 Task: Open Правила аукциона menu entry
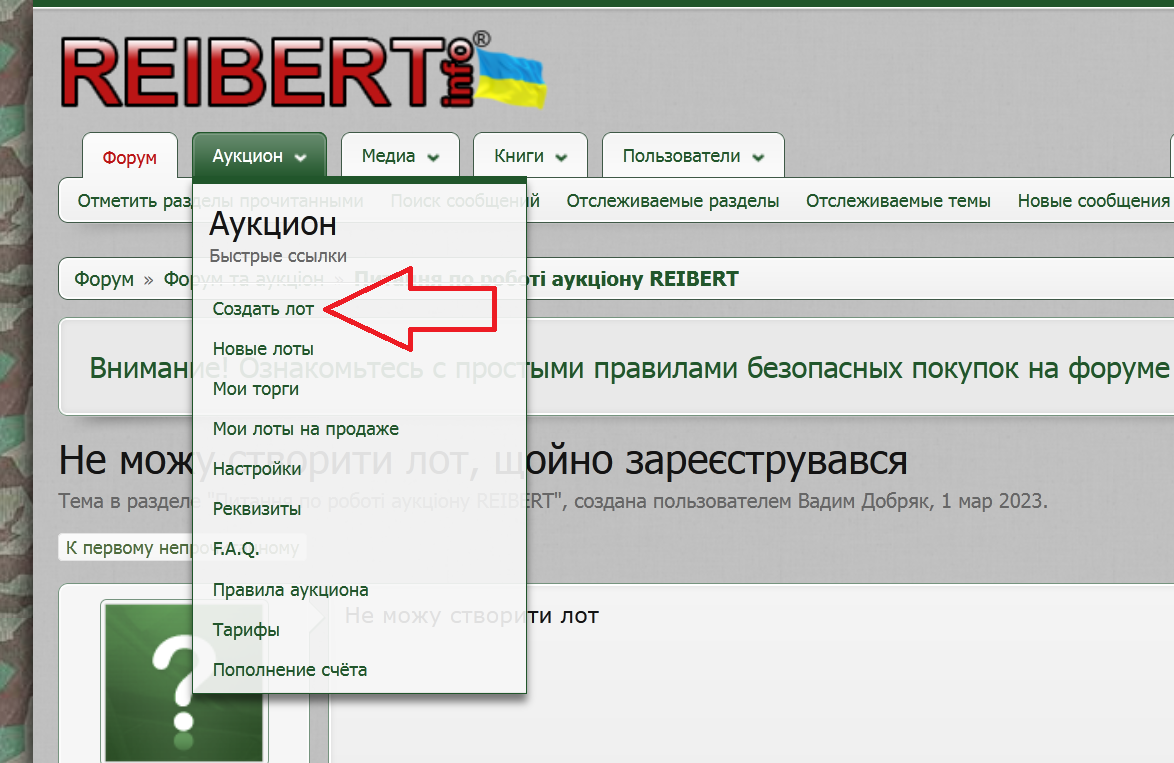tap(291, 590)
